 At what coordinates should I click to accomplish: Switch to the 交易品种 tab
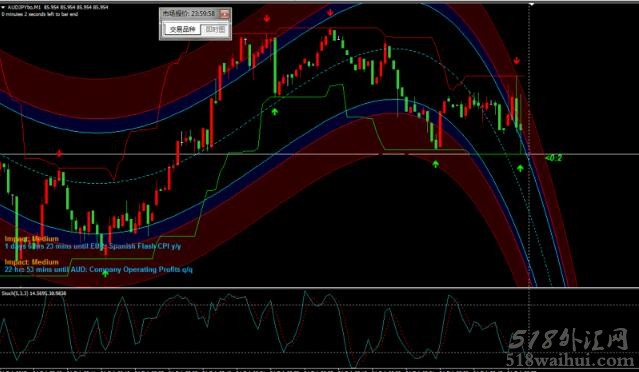183,29
